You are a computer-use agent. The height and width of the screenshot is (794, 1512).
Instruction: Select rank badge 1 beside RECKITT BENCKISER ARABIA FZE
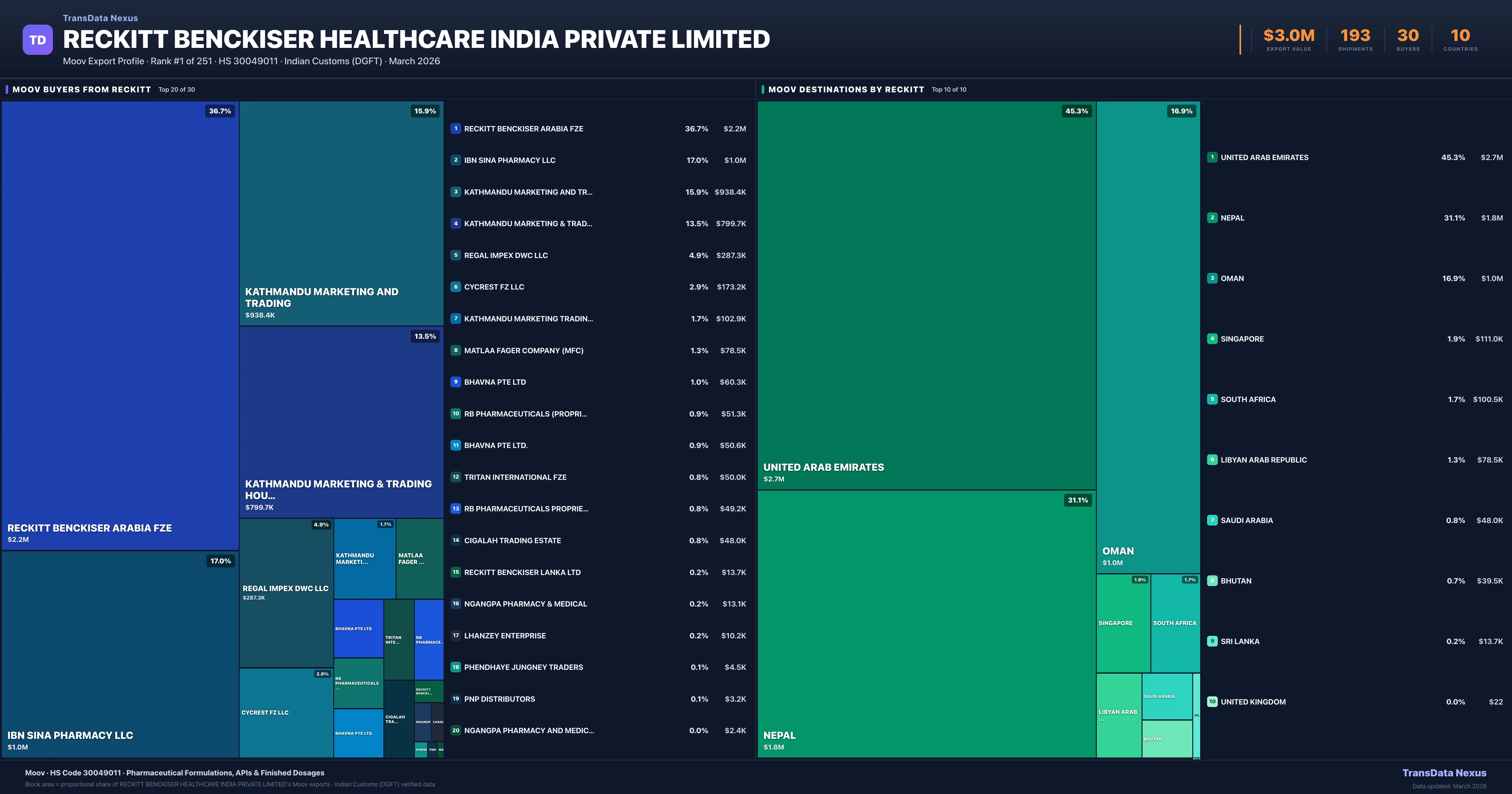pyautogui.click(x=455, y=129)
